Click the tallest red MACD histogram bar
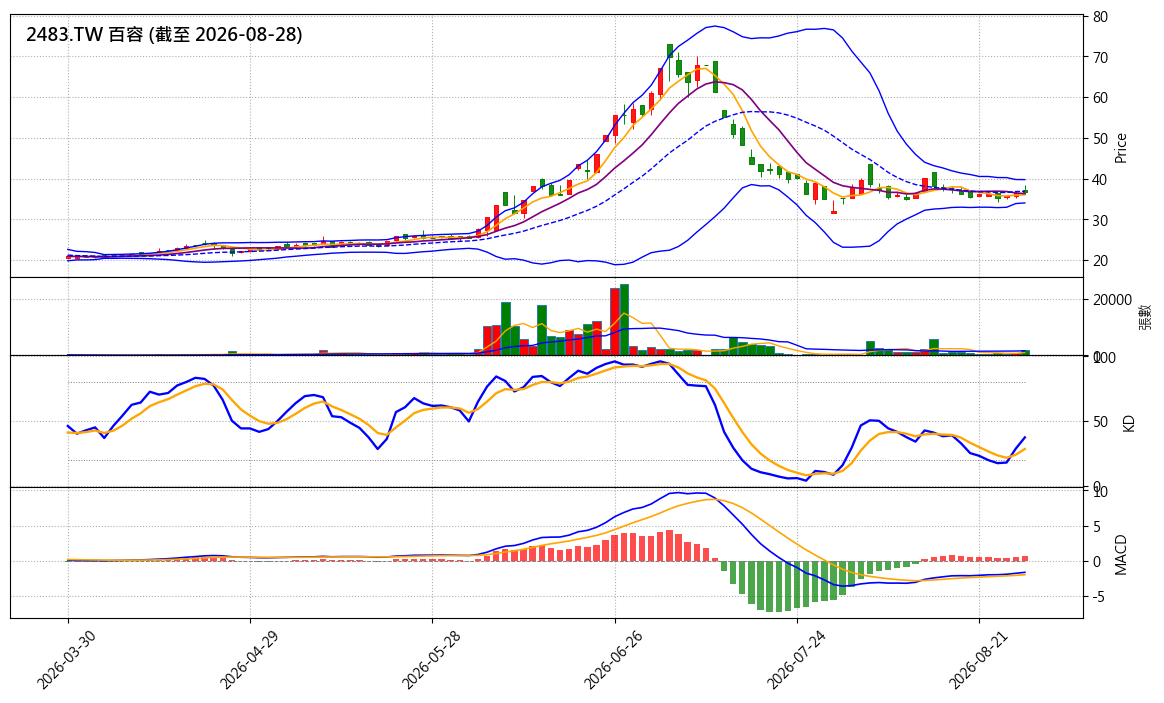This screenshot has height=703, width=1164. click(670, 546)
